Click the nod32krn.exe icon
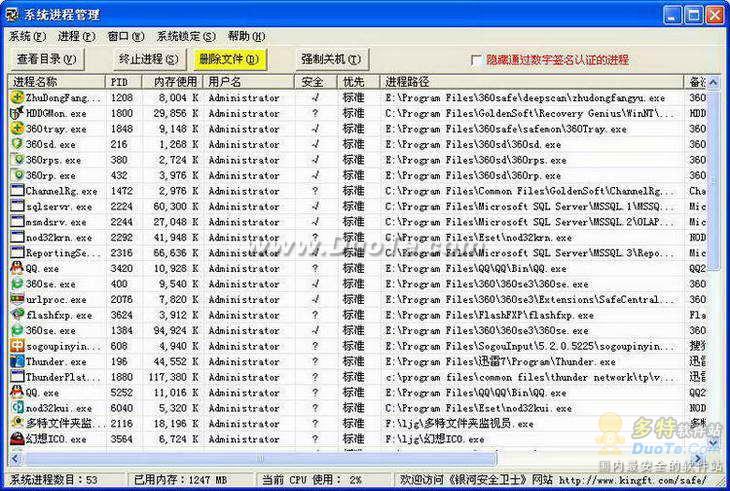Viewport: 730px width, 491px height. 17,237
